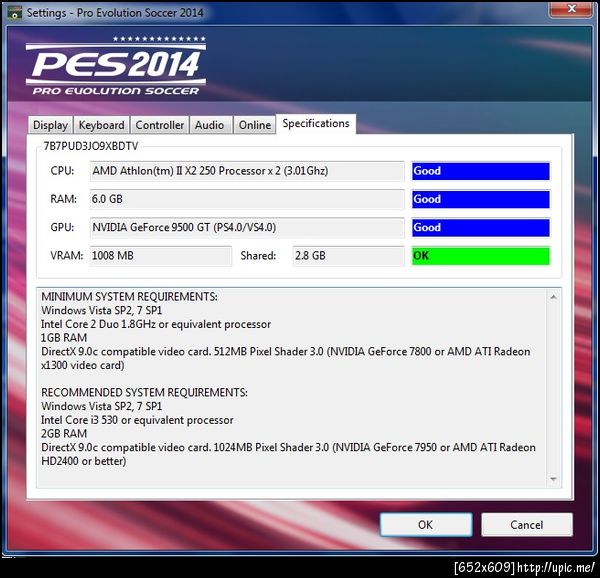The width and height of the screenshot is (600, 578).
Task: Confirm settings with the OK button
Action: click(426, 524)
